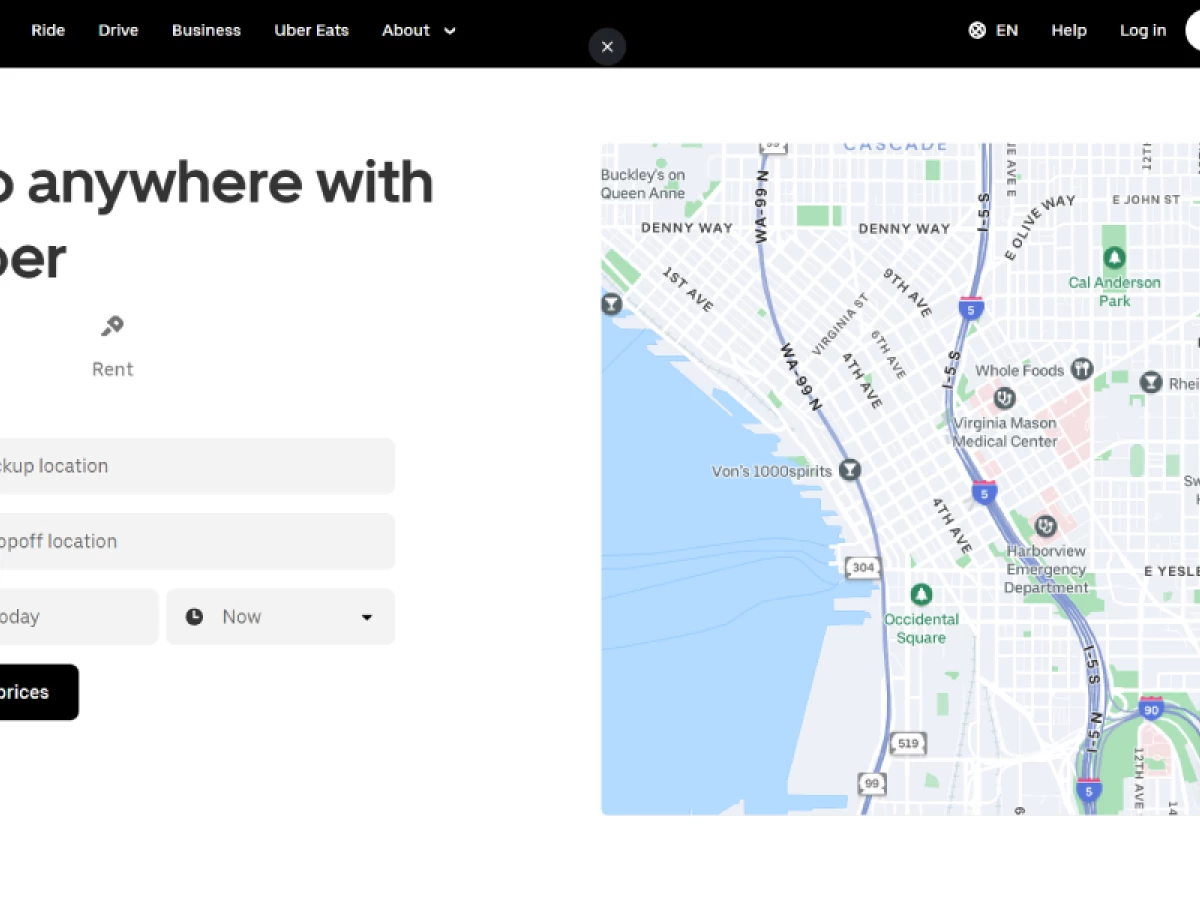
Task: Click the Cal Anderson Park text label
Action: pyautogui.click(x=1115, y=291)
